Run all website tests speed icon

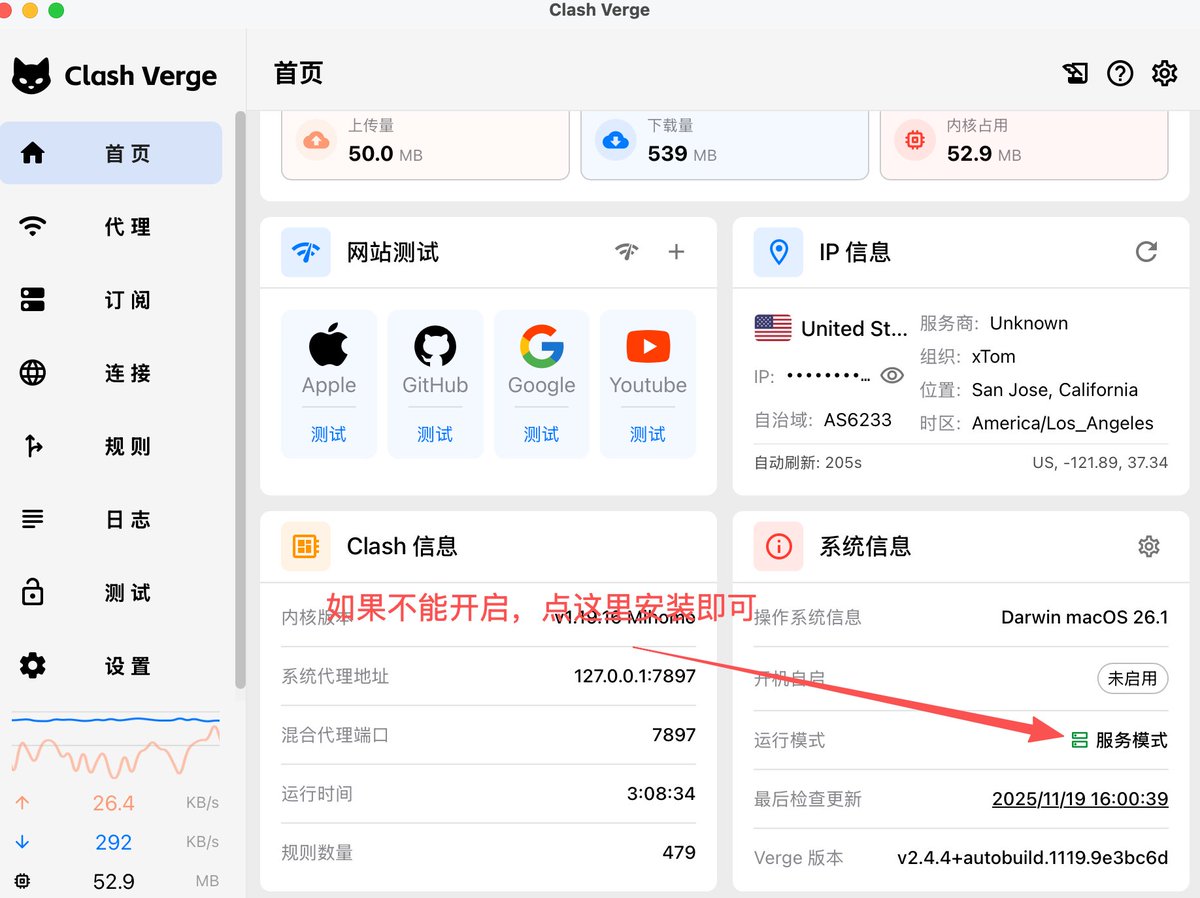[x=627, y=252]
